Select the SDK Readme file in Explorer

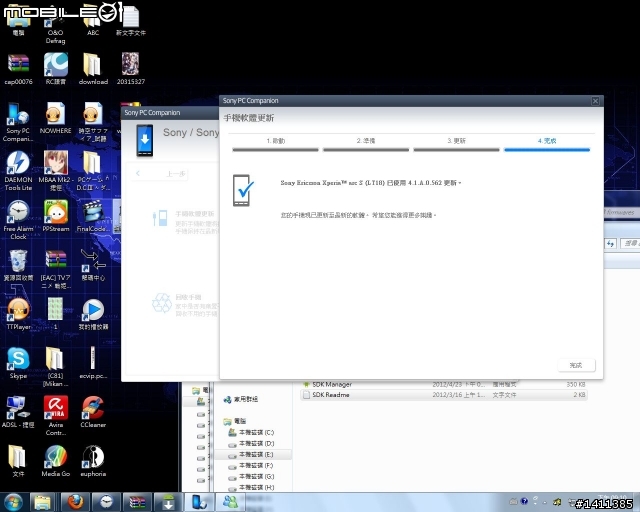(x=444, y=395)
